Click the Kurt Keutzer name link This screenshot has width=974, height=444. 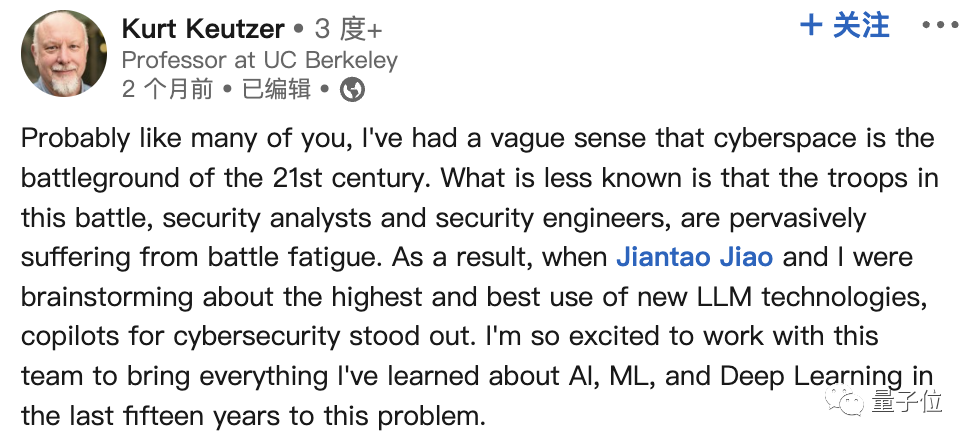point(203,29)
